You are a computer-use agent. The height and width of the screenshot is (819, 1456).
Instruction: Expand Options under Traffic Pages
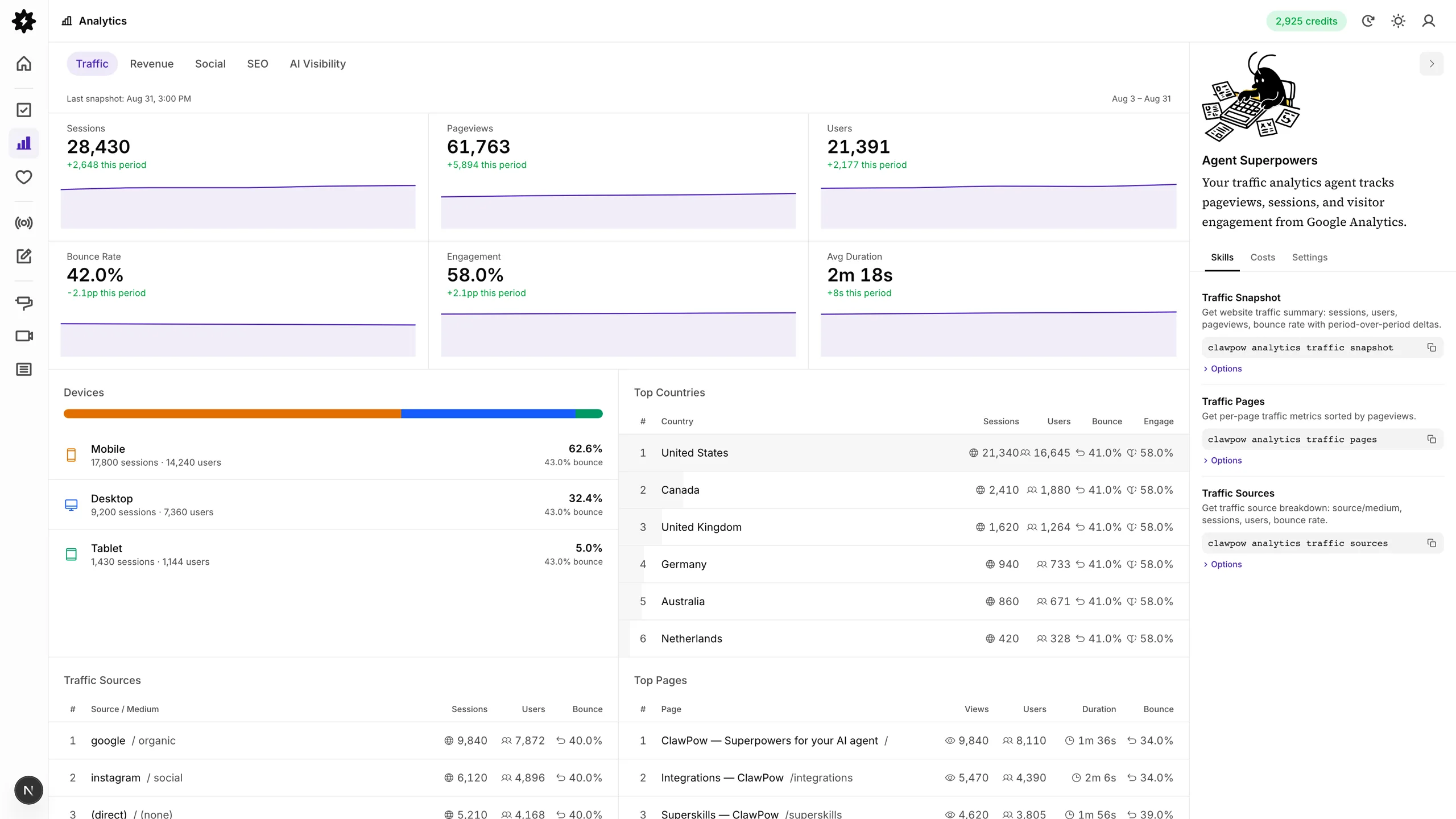coord(1222,460)
